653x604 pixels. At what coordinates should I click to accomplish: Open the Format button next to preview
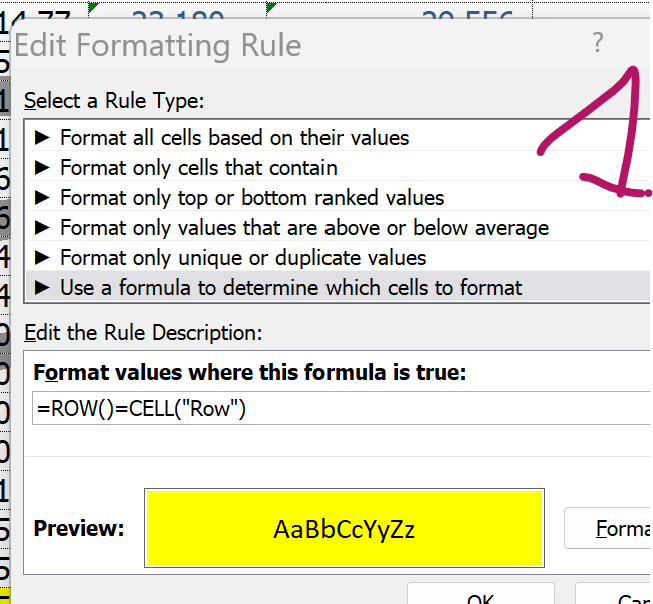[x=608, y=528]
